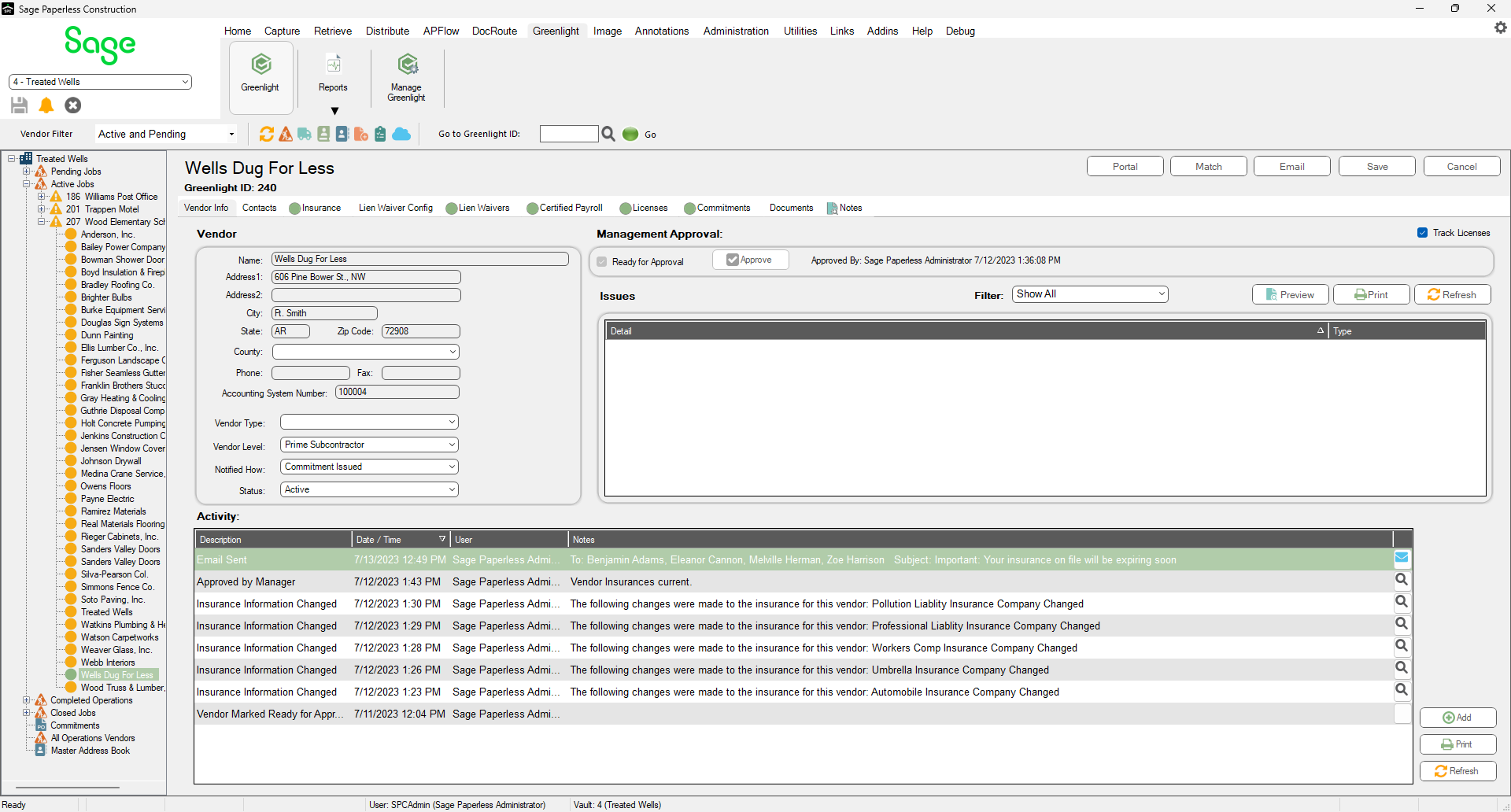This screenshot has height=812, width=1511.
Task: Switch to the Licenses tab
Action: (644, 208)
